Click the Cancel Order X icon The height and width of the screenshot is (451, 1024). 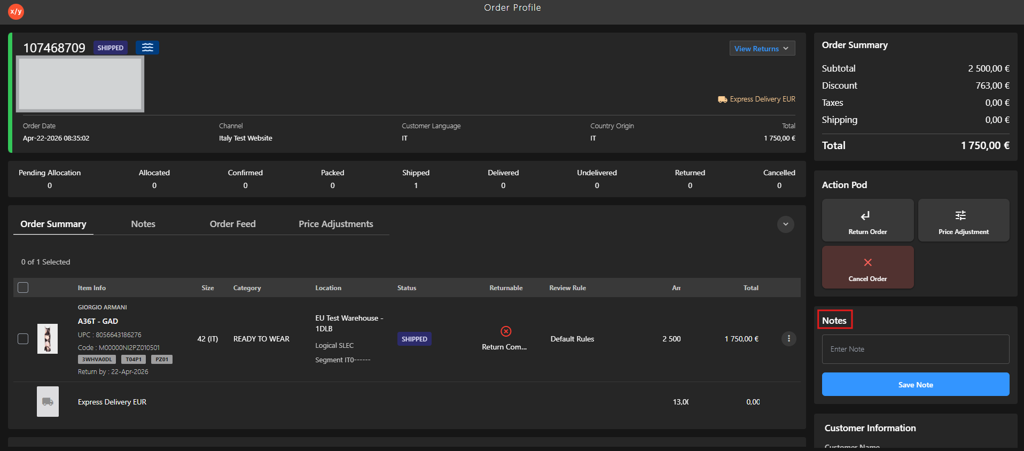click(x=868, y=262)
